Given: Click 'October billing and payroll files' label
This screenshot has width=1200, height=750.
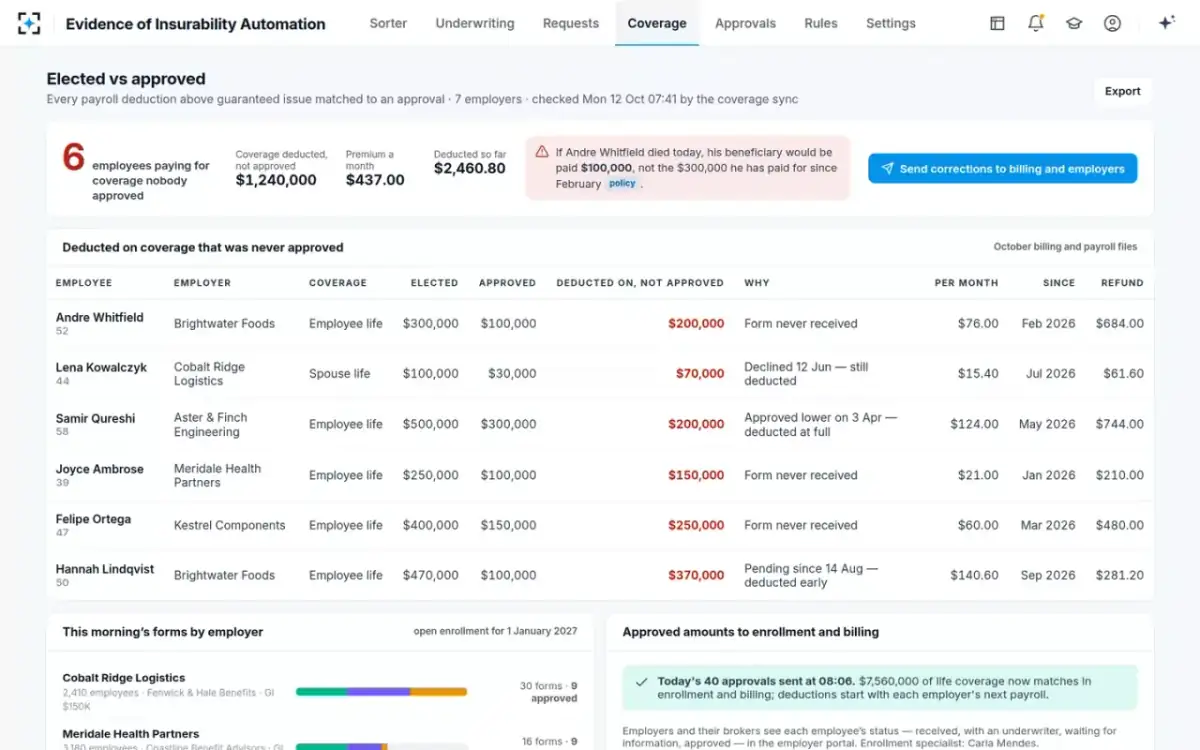Looking at the screenshot, I should pos(1065,247).
